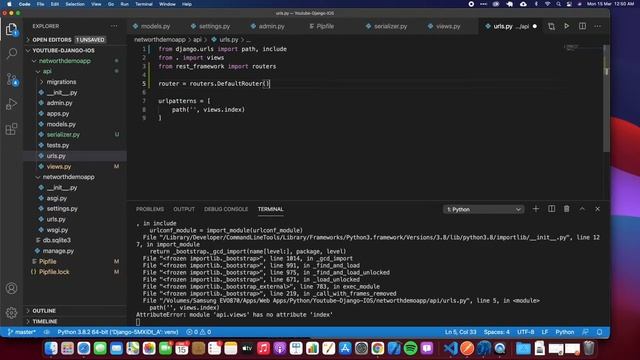The image size is (640, 360).
Task: Run Python file with play icon
Action: tap(567, 26)
